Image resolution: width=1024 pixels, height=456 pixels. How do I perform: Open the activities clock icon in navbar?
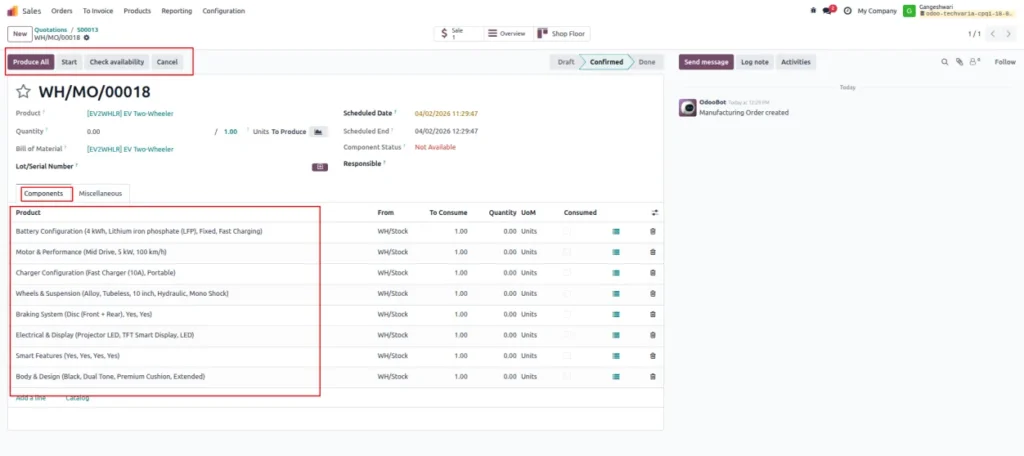click(848, 10)
